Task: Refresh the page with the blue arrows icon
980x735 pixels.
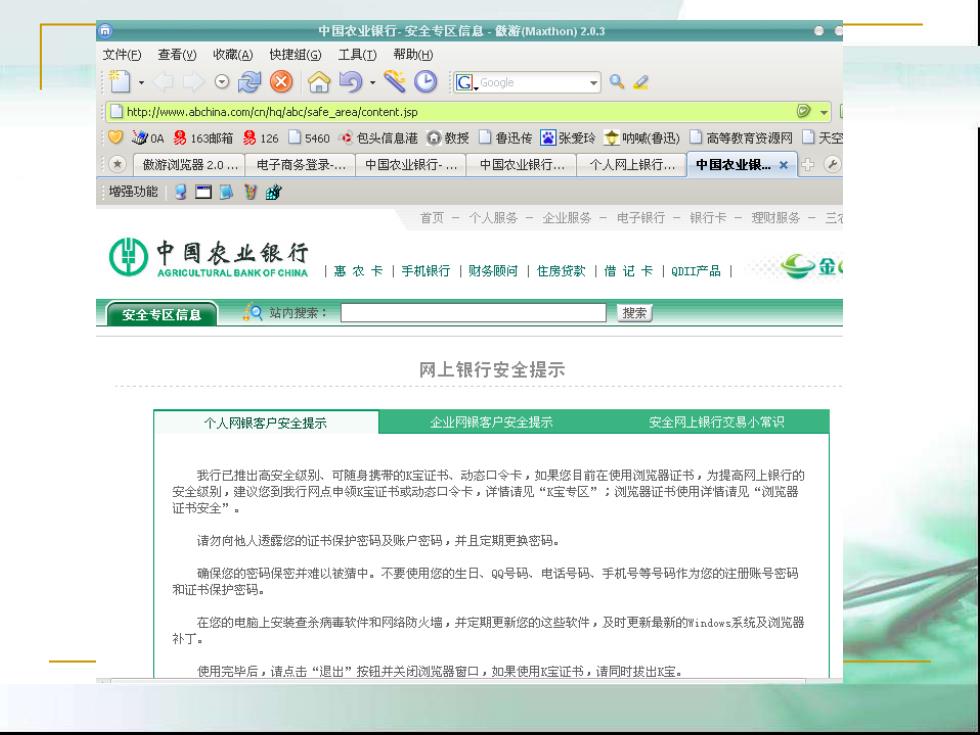Action: (x=249, y=82)
